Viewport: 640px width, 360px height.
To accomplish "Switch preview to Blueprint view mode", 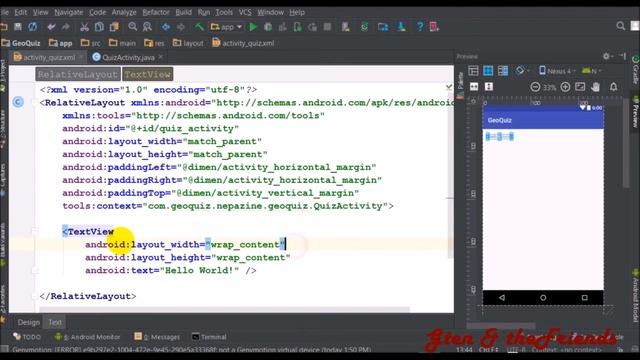I will (x=488, y=71).
